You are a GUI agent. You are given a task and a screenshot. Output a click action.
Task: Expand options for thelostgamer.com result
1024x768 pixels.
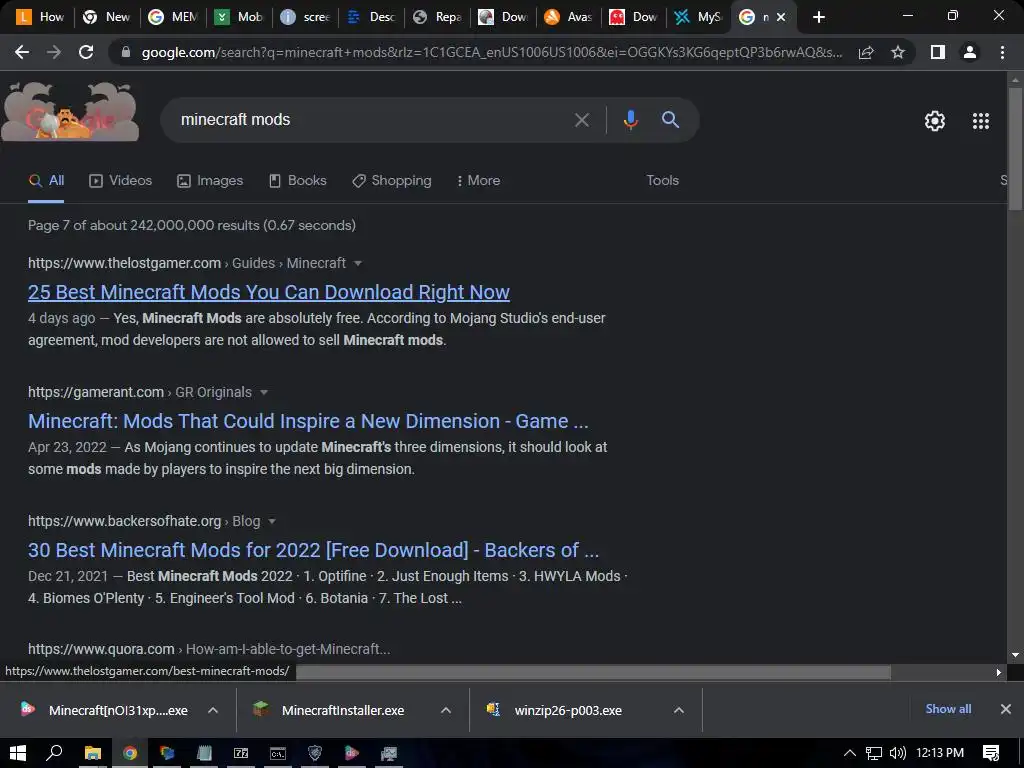tap(357, 263)
